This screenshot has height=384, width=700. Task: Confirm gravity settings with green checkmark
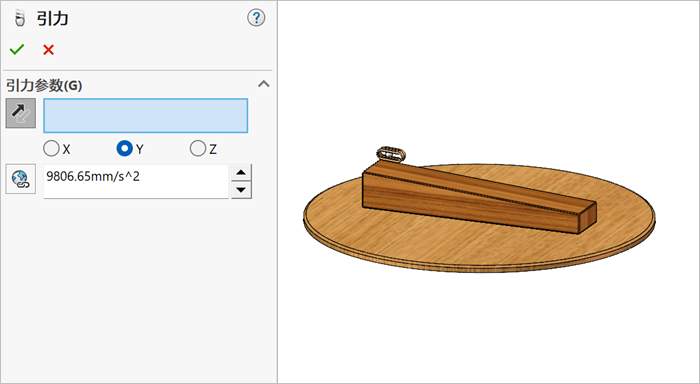(17, 50)
